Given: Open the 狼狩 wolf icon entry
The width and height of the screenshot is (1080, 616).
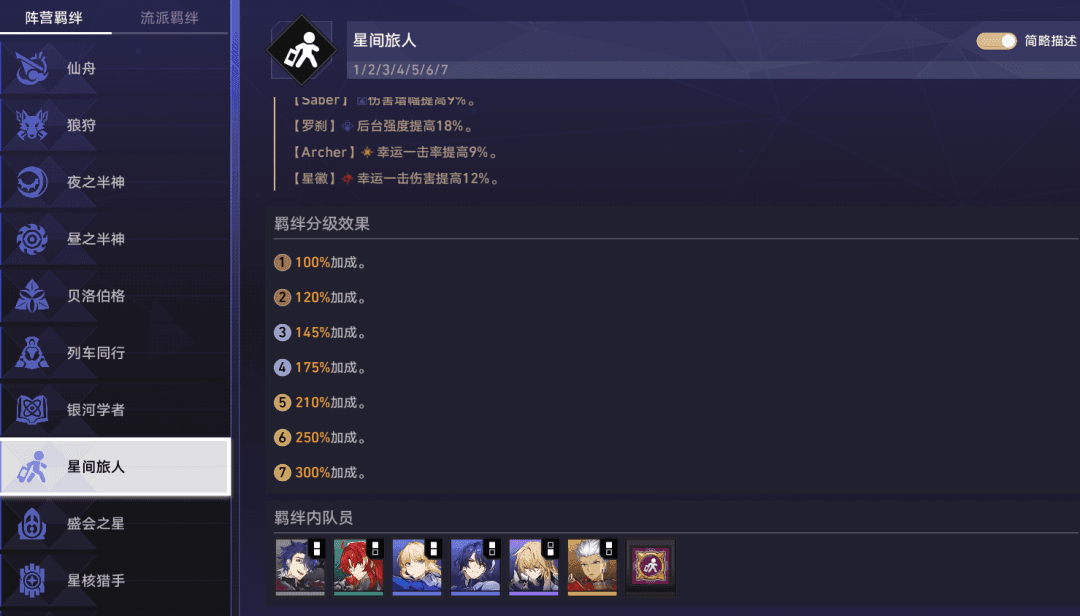Looking at the screenshot, I should pos(32,125).
